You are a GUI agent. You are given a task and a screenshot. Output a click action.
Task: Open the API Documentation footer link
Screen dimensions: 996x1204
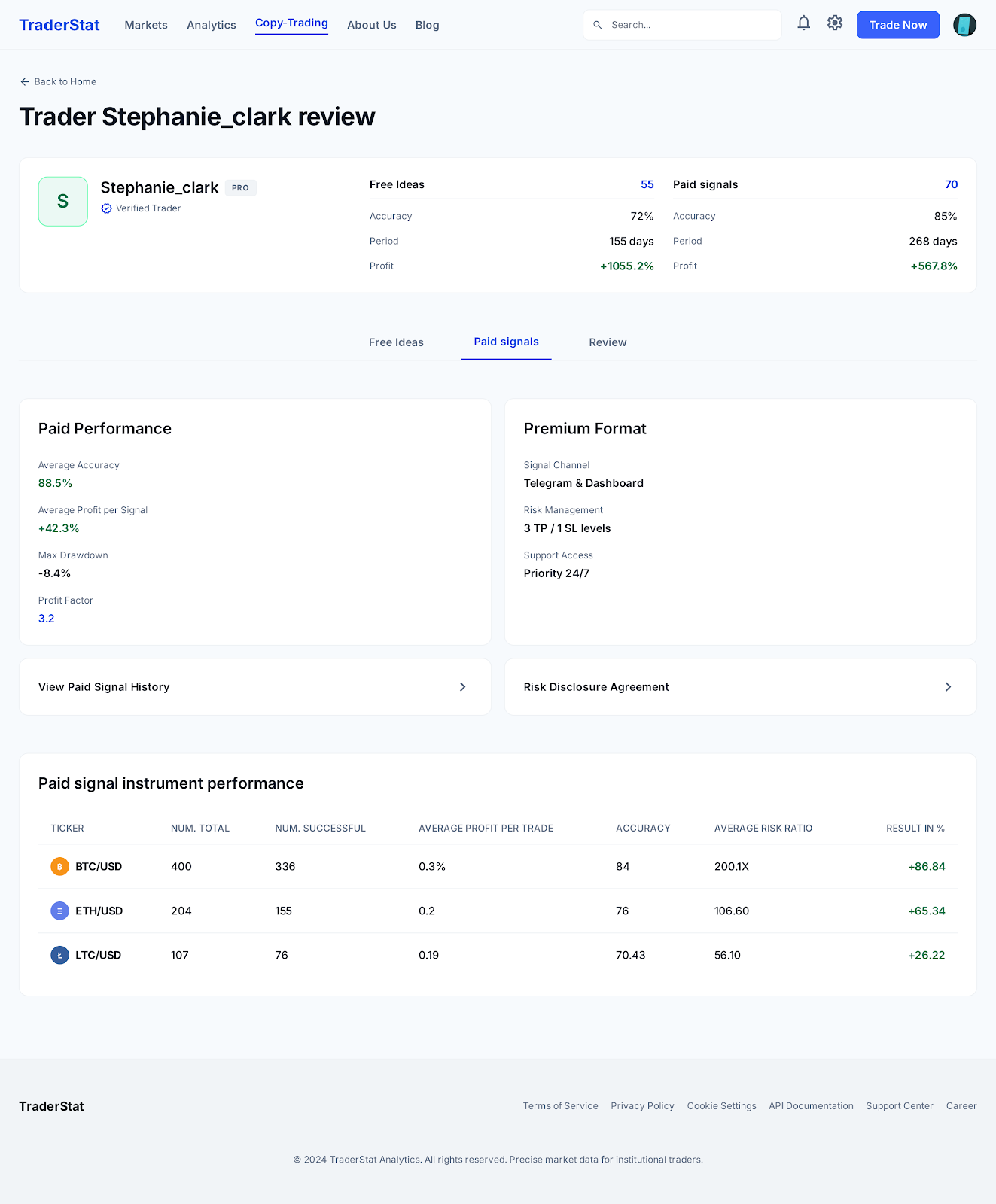811,1106
